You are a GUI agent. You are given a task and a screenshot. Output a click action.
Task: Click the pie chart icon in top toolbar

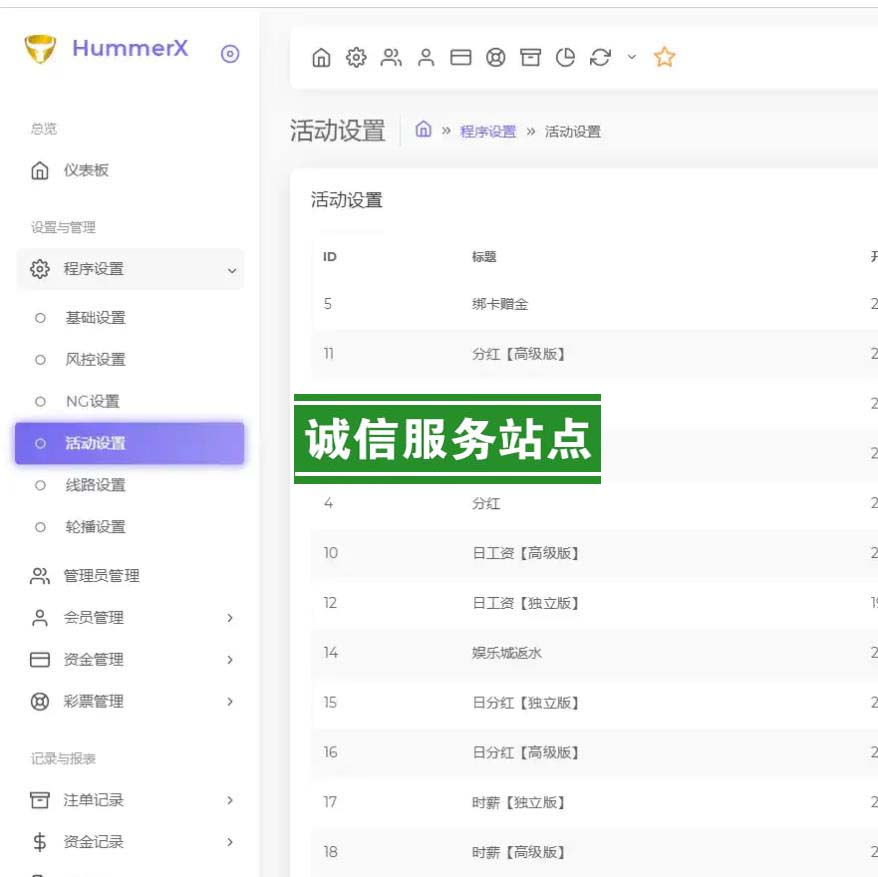[565, 58]
